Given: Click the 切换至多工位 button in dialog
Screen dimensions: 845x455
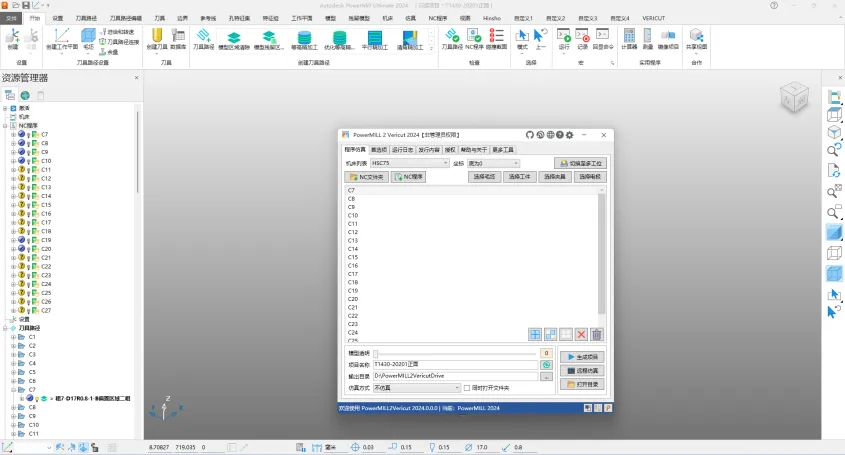Looking at the screenshot, I should click(581, 163).
